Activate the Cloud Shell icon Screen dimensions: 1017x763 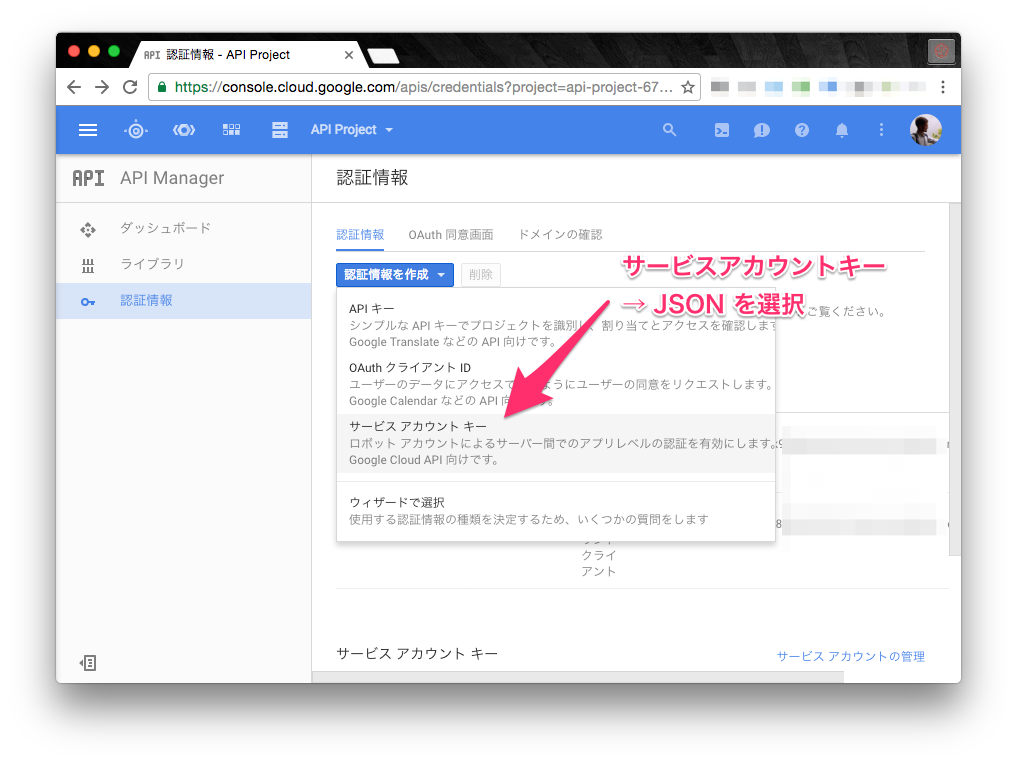point(721,130)
